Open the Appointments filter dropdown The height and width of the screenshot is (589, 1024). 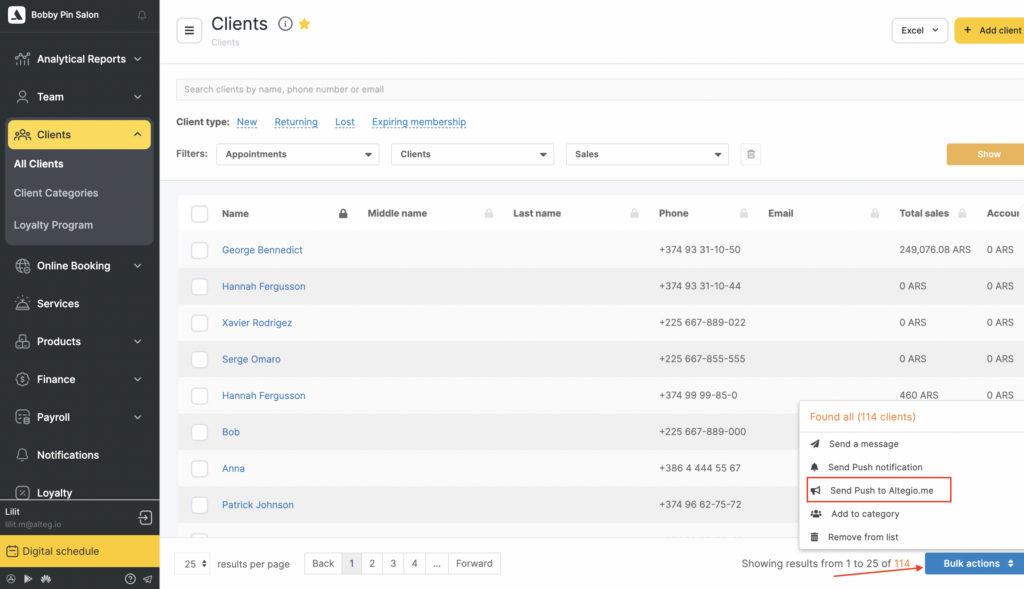[297, 154]
